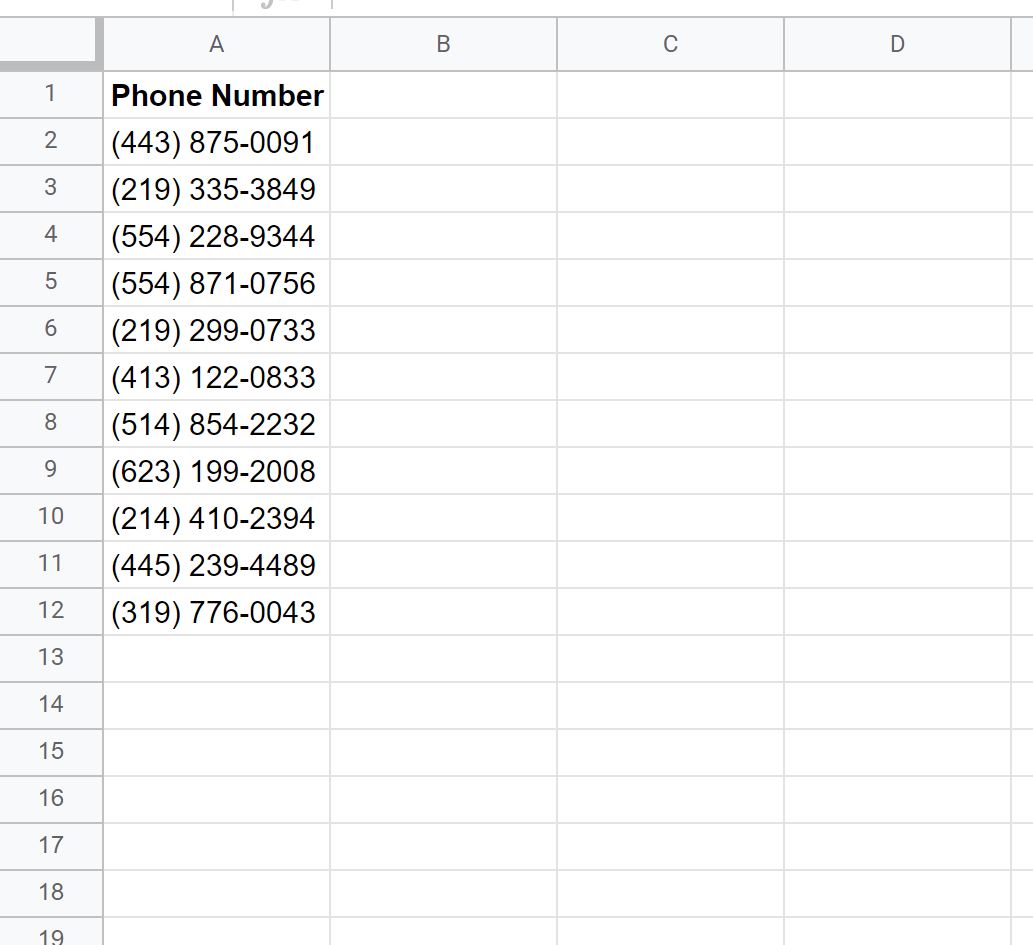Select cell with (219) 335-3849

(217, 188)
